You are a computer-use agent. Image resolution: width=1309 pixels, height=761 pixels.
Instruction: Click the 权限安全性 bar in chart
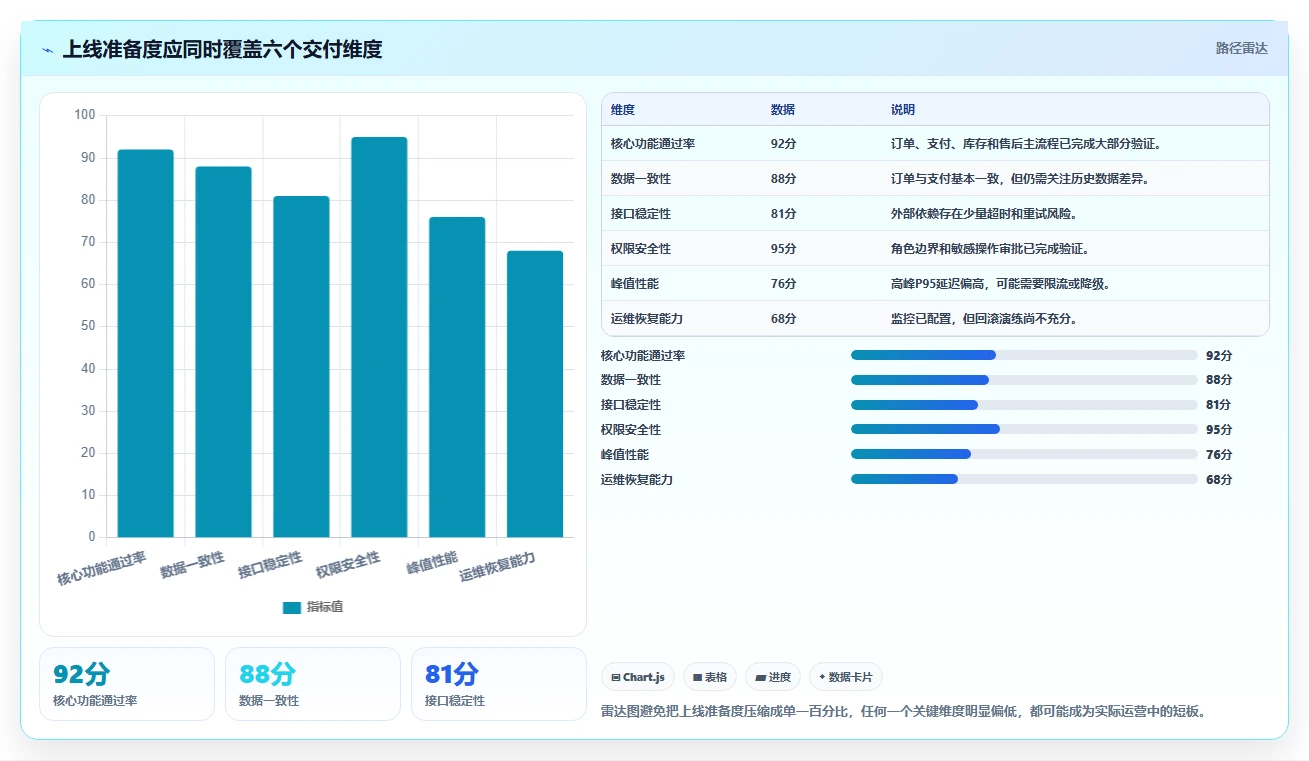[x=379, y=337]
